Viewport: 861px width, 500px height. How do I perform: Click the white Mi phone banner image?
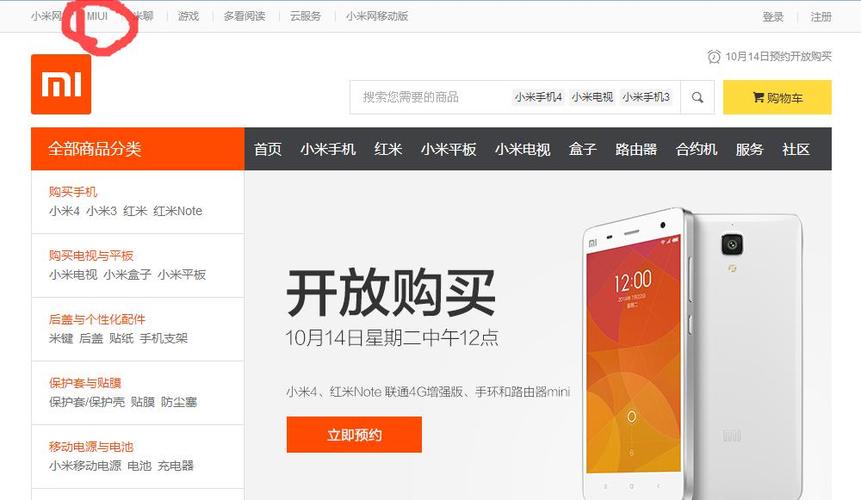point(692,353)
